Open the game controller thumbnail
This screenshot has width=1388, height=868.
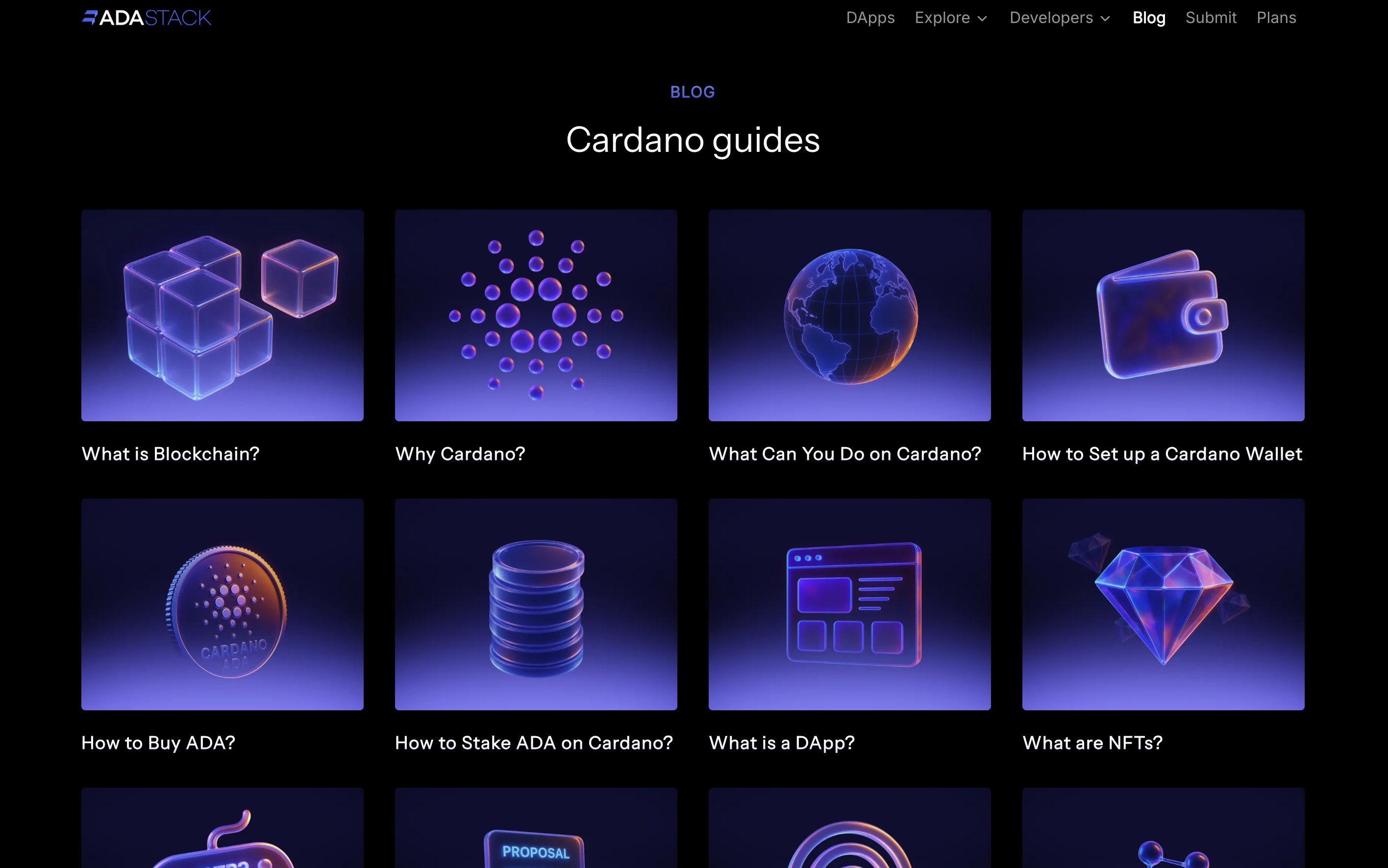[x=222, y=828]
